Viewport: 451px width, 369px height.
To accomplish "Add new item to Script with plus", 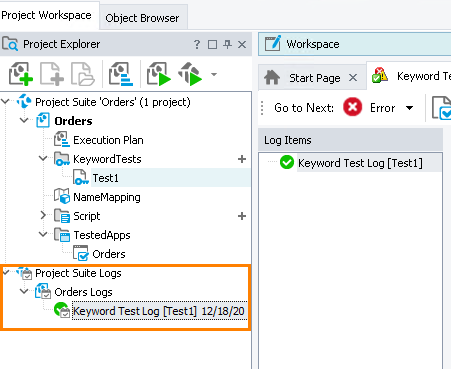I will click(242, 216).
